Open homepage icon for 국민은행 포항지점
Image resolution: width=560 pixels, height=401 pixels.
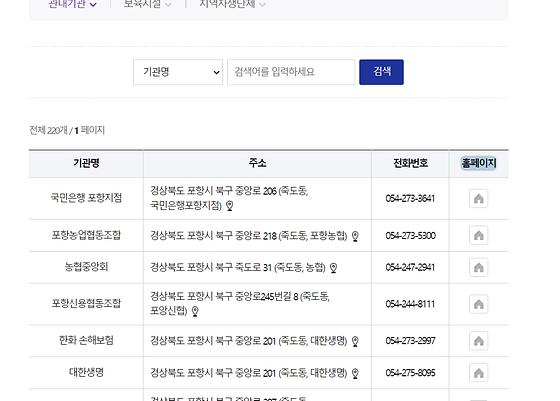point(478,199)
